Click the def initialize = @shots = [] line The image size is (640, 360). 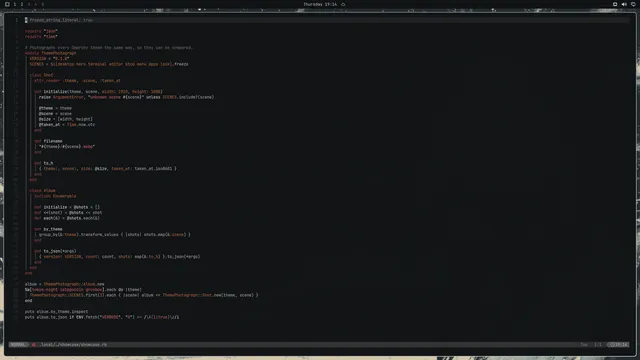[x=67, y=207]
